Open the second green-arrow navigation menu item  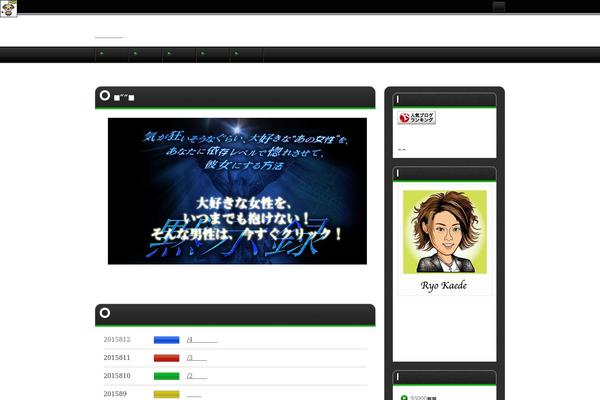[x=145, y=55]
